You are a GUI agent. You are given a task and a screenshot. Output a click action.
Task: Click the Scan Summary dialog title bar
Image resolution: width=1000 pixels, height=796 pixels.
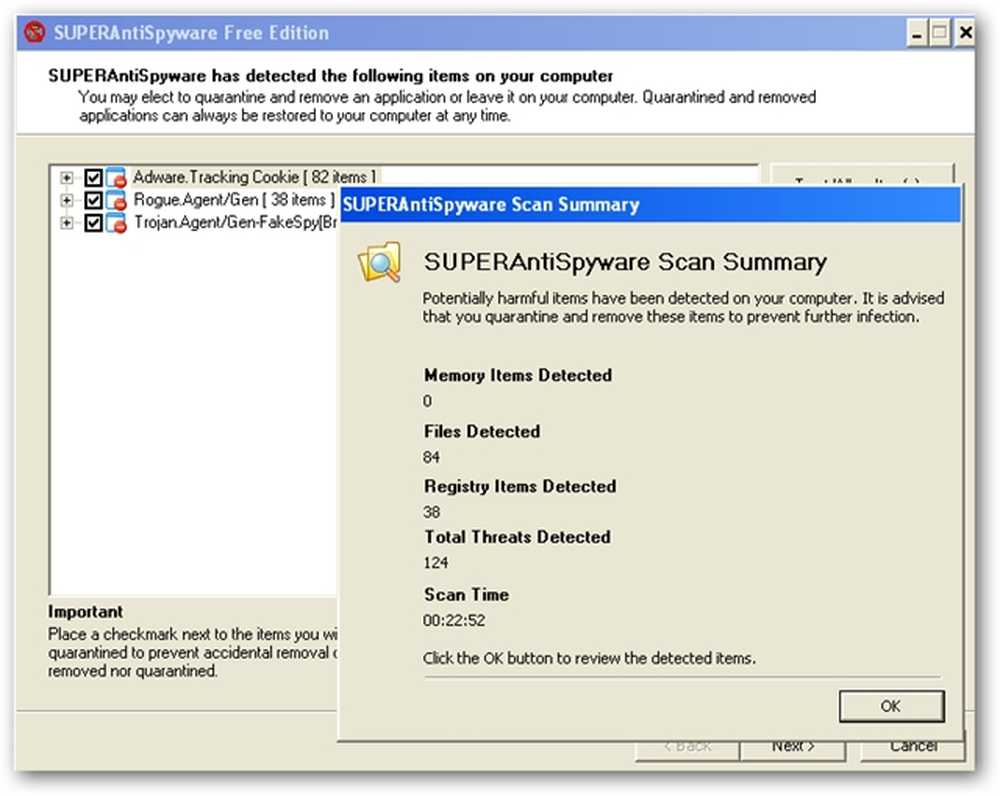(649, 205)
